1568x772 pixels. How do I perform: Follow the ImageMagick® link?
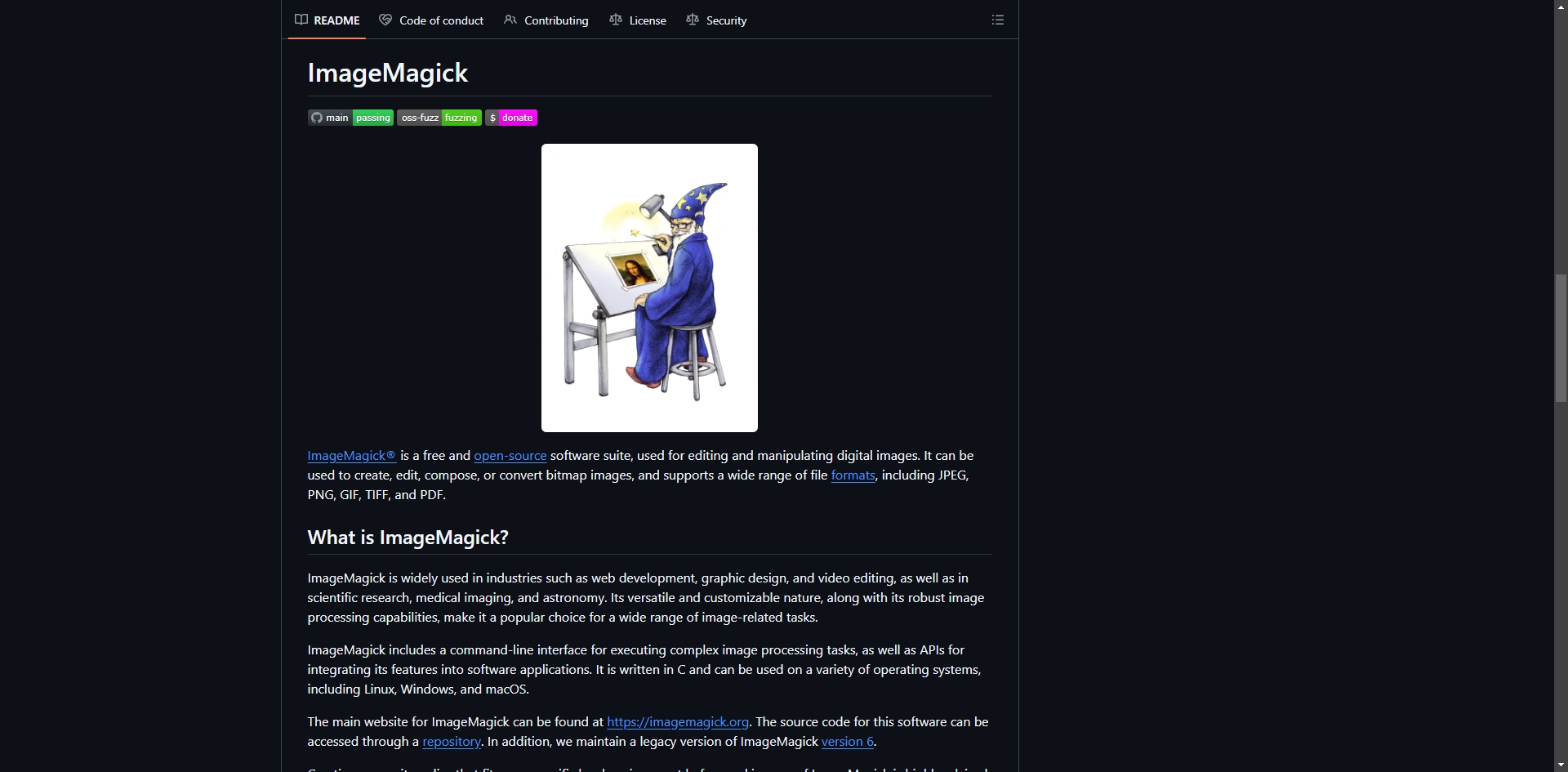click(x=352, y=456)
